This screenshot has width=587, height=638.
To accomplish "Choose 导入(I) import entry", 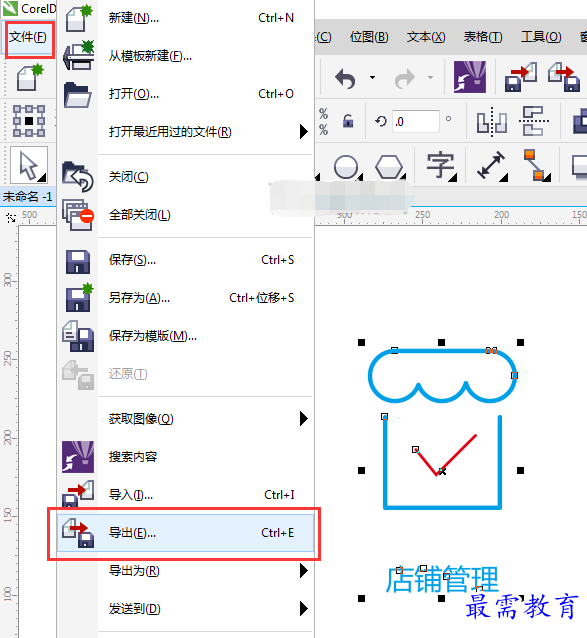I will point(186,495).
